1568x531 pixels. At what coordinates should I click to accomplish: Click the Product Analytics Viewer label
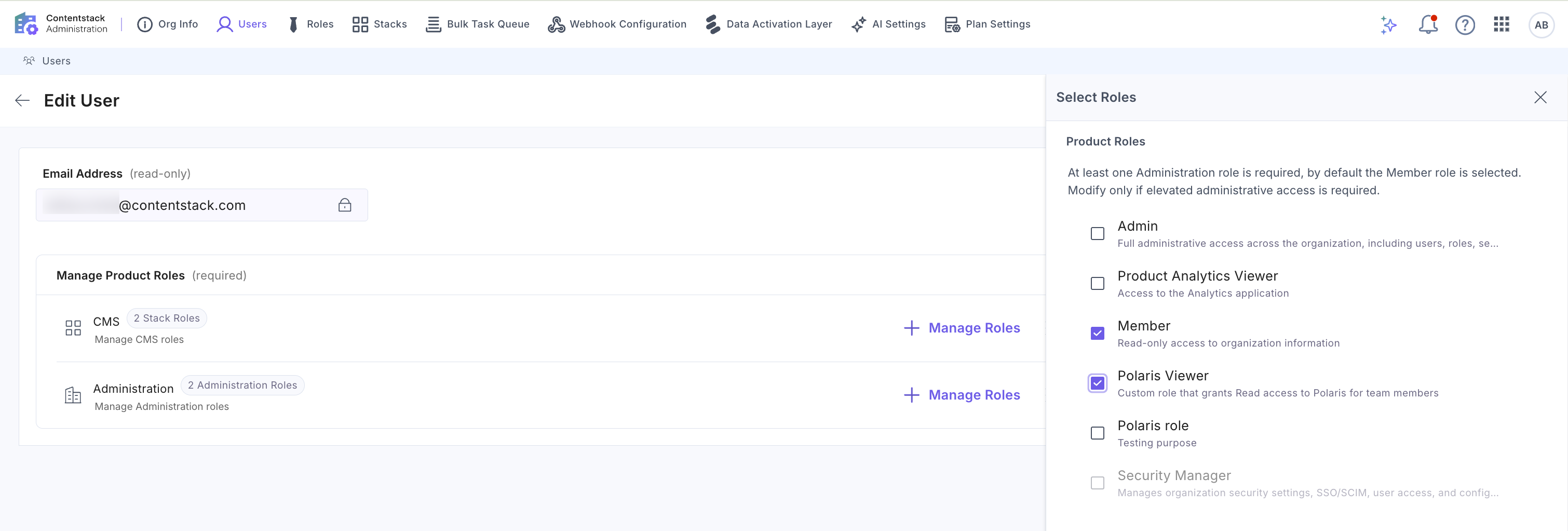[1197, 276]
